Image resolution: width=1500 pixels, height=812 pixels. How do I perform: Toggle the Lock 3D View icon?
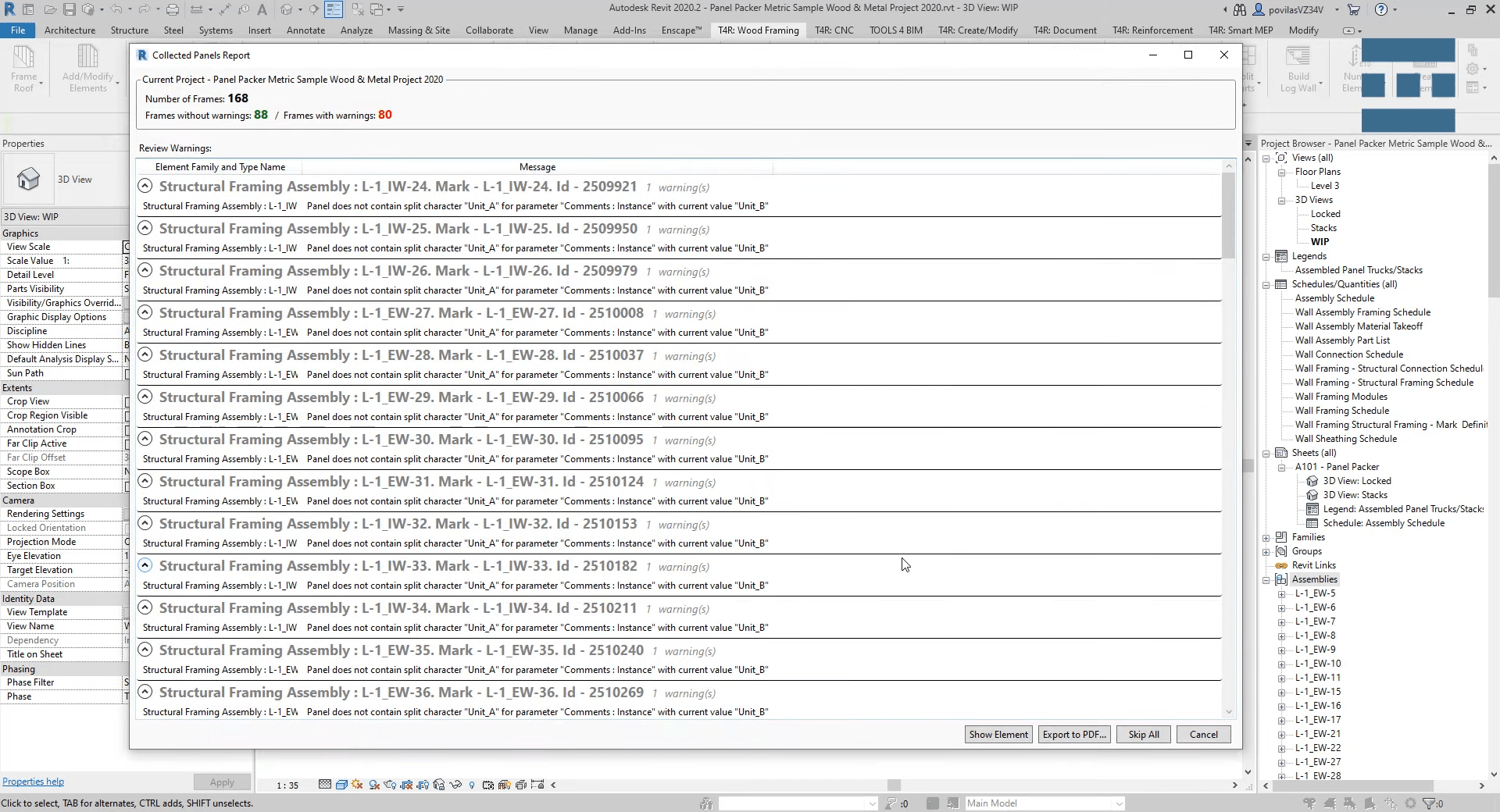[437, 785]
